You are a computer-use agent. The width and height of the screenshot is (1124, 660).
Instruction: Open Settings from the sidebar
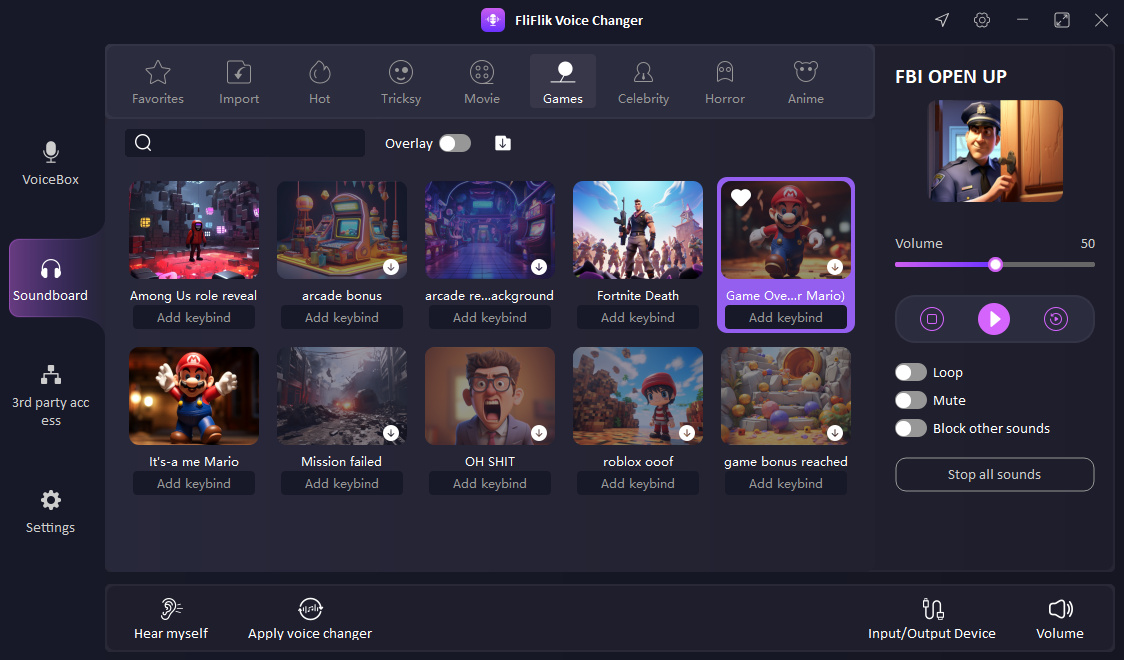[50, 512]
